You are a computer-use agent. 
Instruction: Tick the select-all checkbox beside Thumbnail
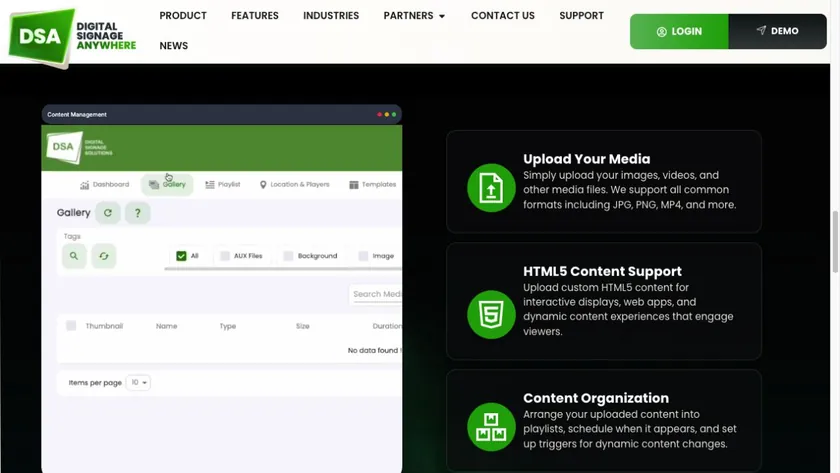pos(71,326)
